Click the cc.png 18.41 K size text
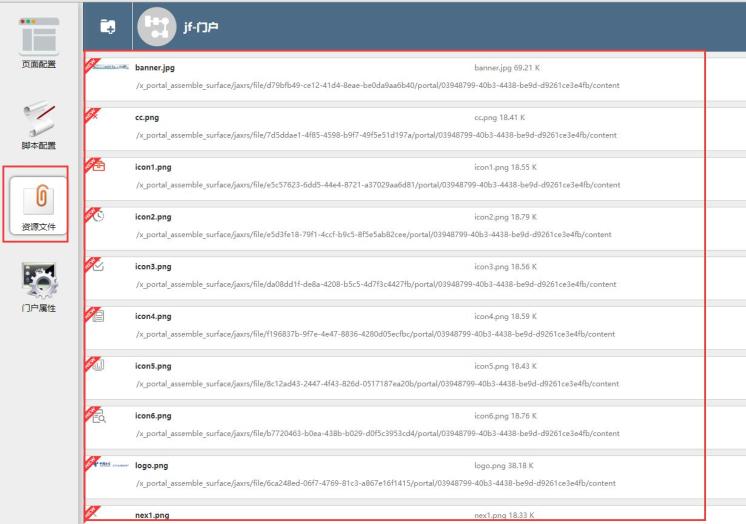This screenshot has height=524, width=746. [500, 118]
